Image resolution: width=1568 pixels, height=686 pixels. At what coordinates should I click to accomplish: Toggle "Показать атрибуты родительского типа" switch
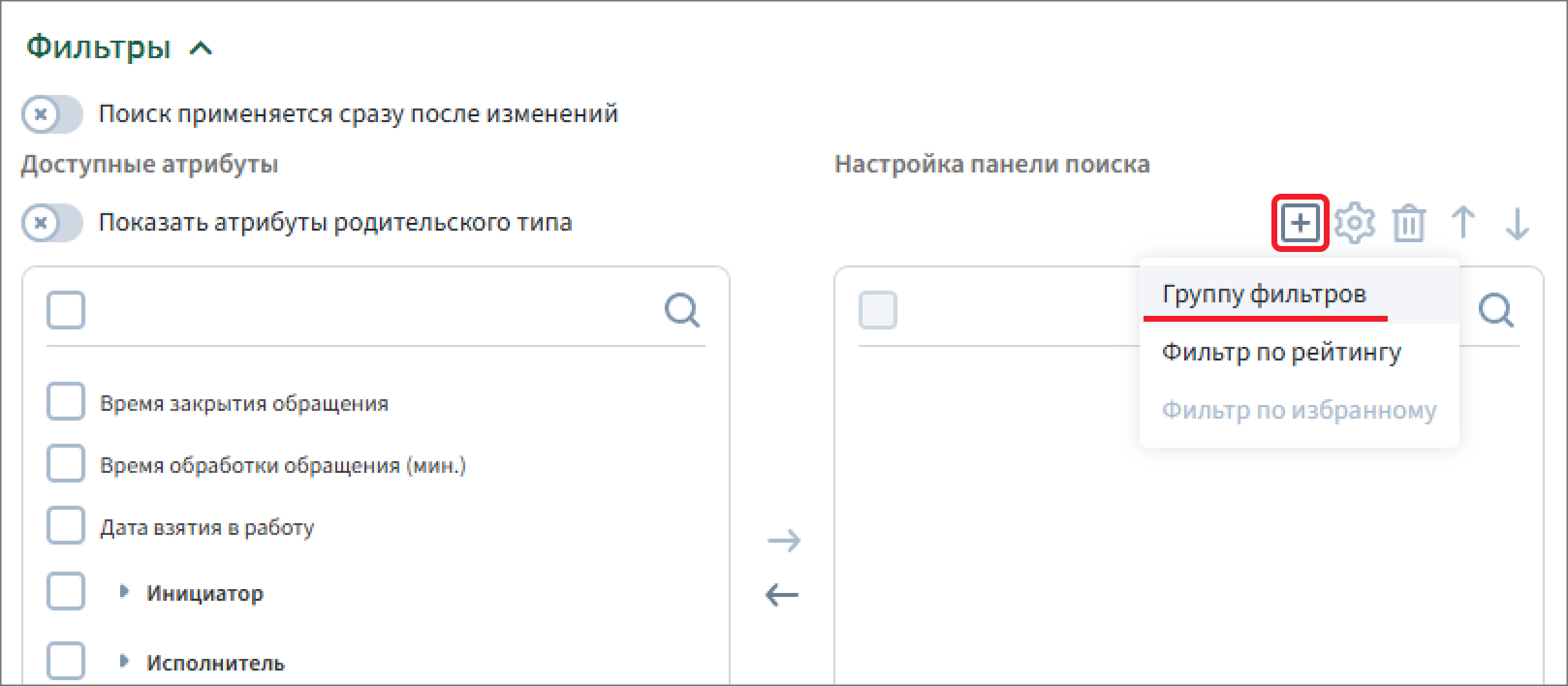pyautogui.click(x=52, y=223)
